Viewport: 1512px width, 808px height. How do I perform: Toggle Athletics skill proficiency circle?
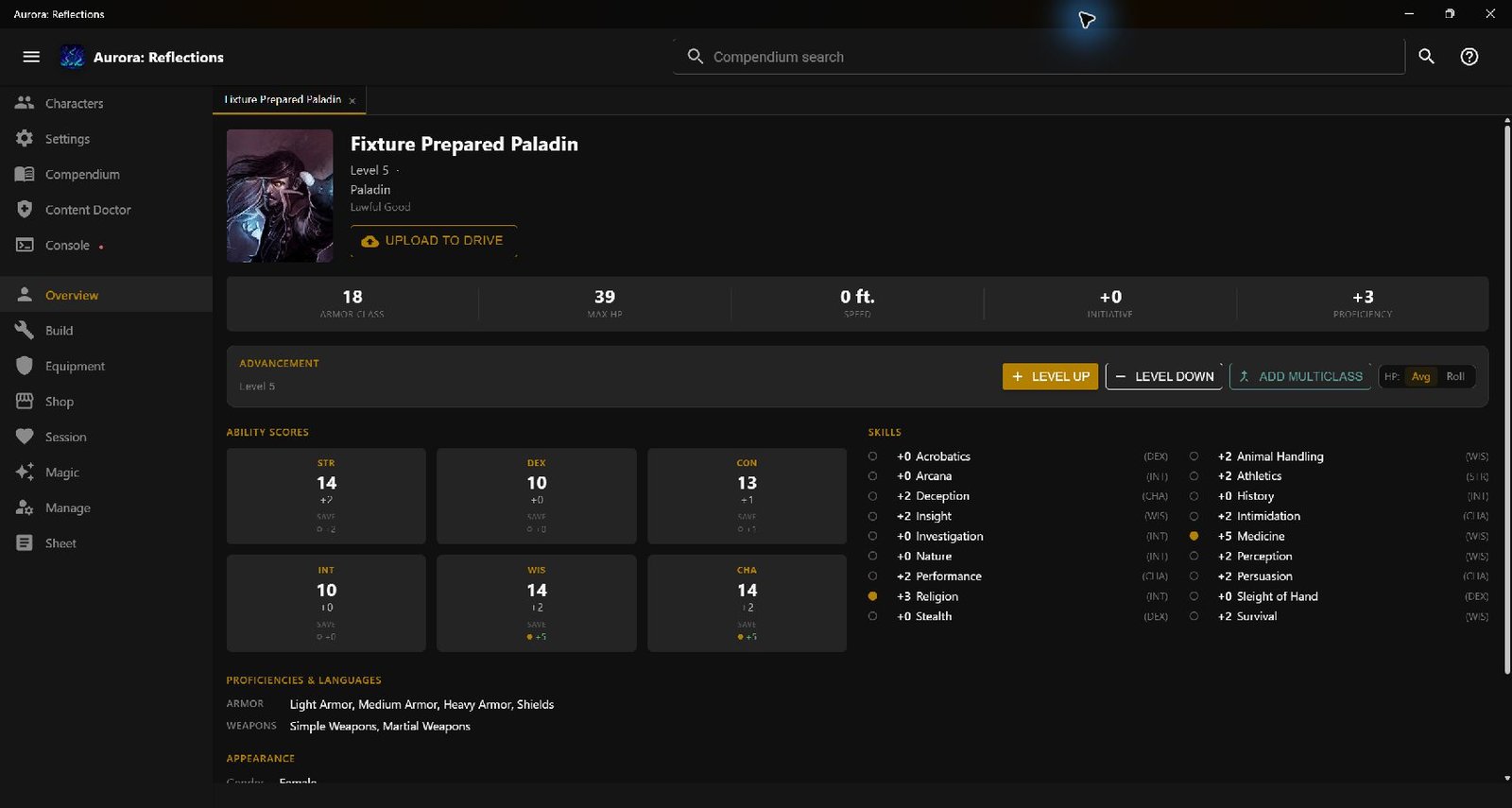[1194, 476]
